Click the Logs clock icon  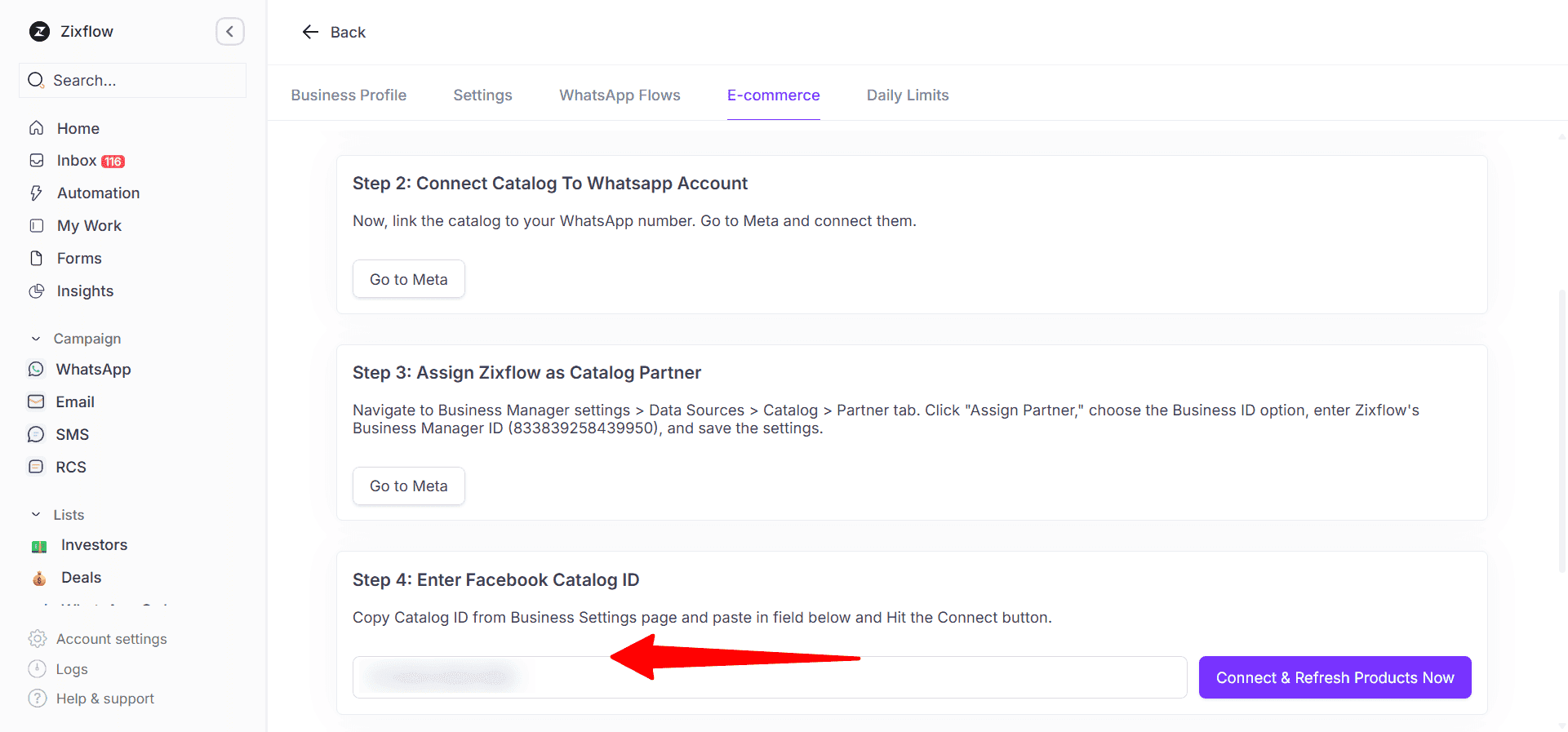point(38,669)
